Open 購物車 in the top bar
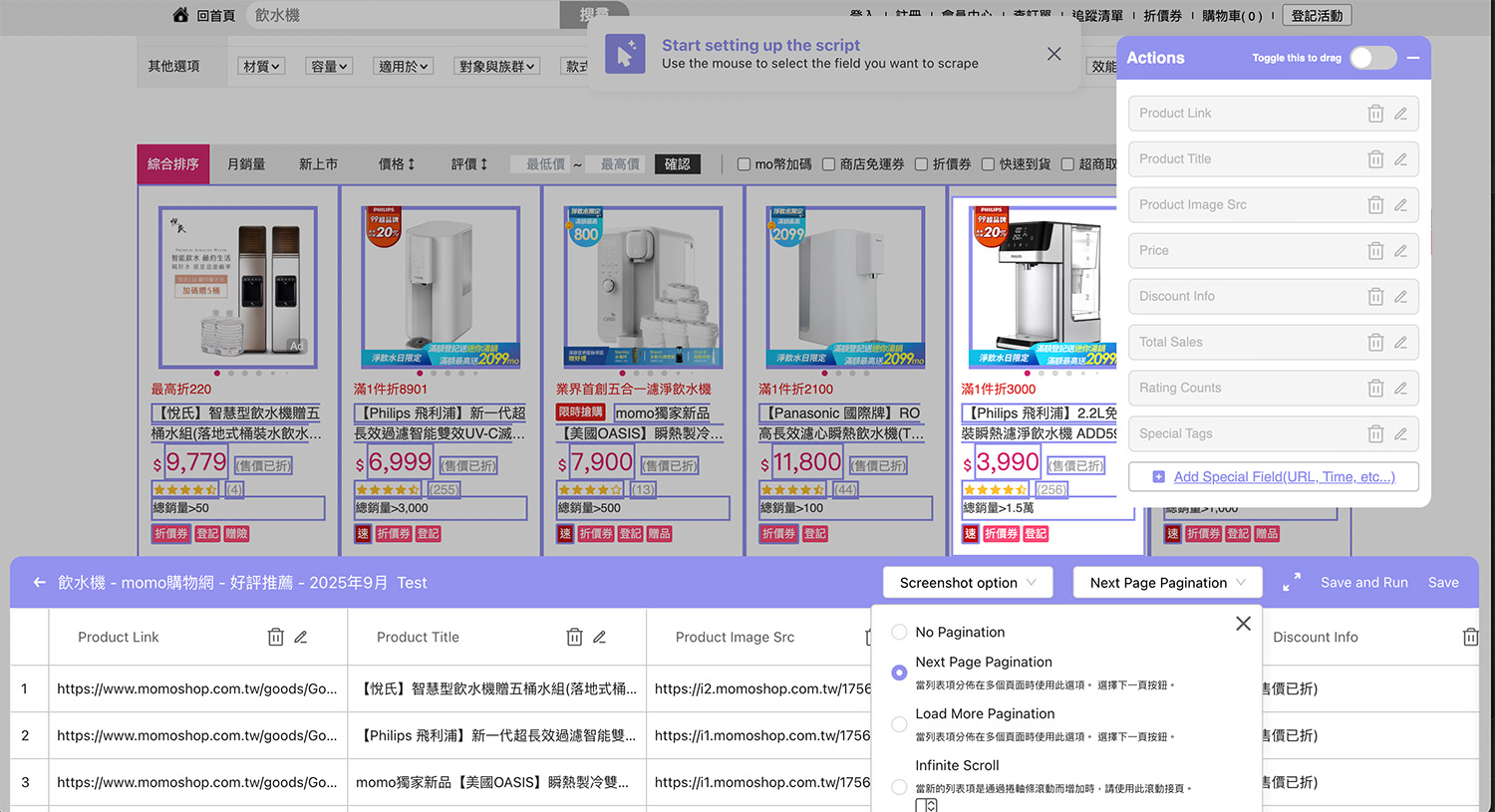The image size is (1495, 812). coord(1232,16)
